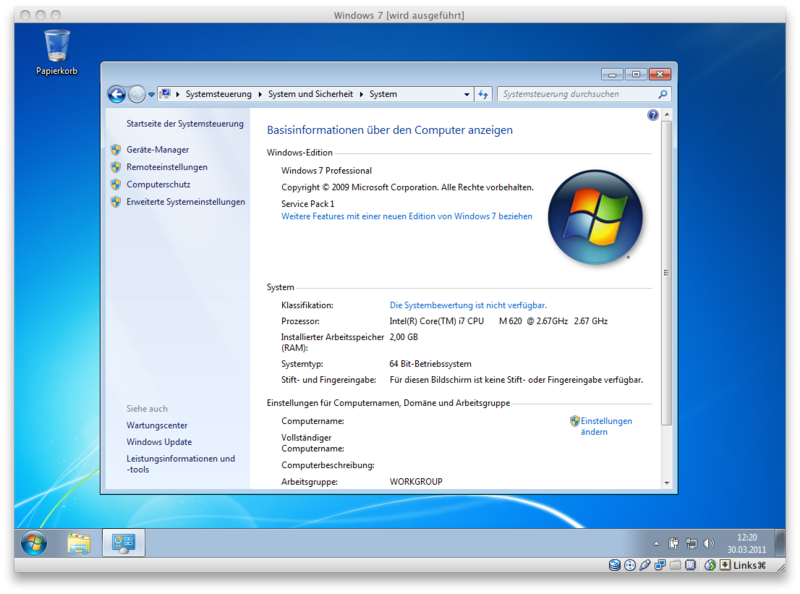Go to Startseite der Systemsteuerung
The width and height of the screenshot is (800, 594).
pos(185,124)
